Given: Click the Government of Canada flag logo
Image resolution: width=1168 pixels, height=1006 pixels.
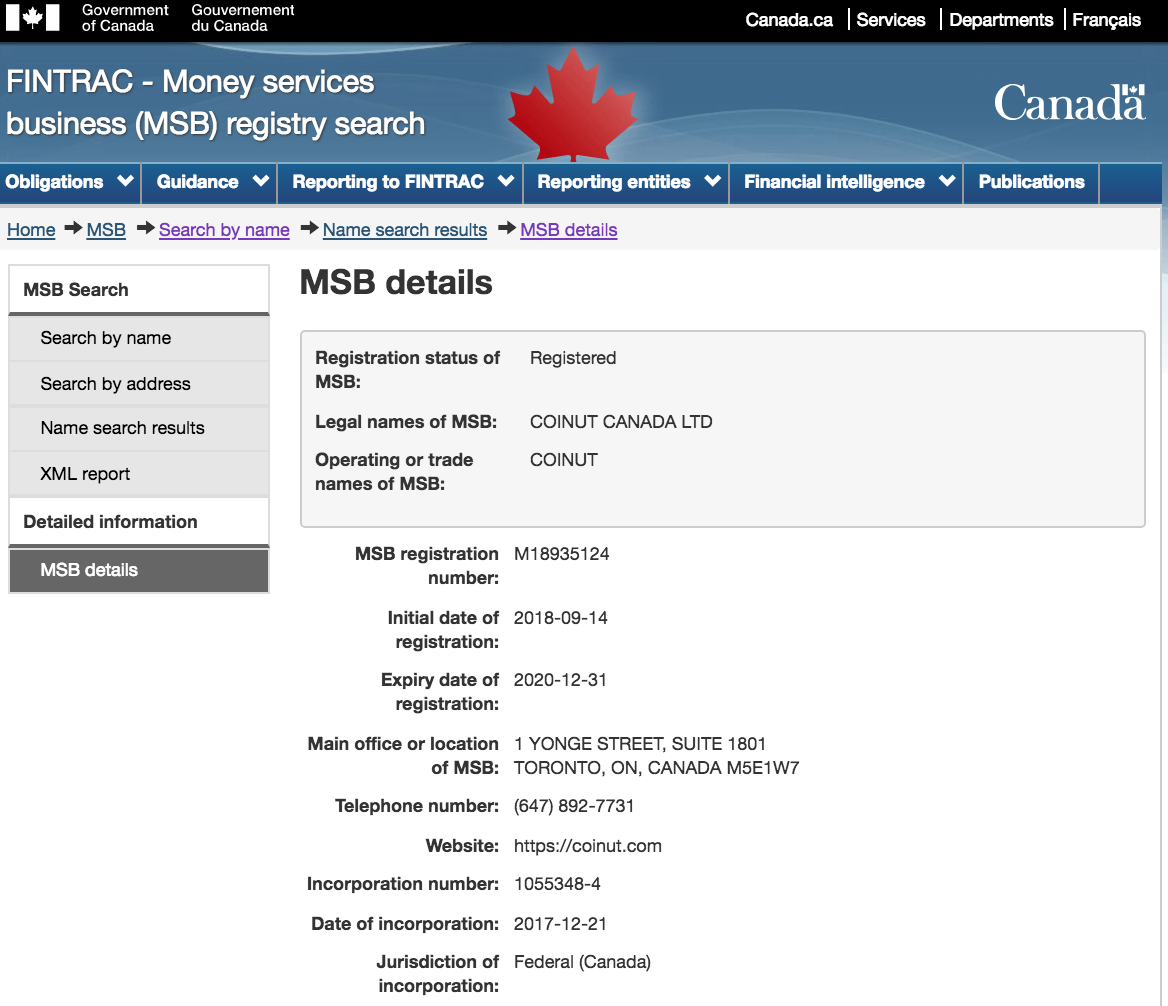Looking at the screenshot, I should pos(32,18).
